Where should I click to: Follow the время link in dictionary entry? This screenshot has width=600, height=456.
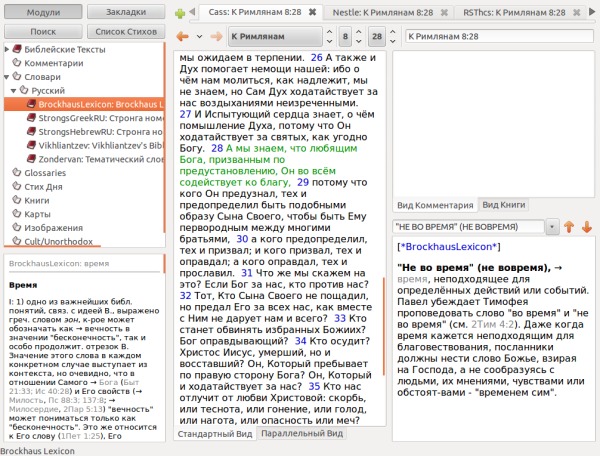[412, 279]
